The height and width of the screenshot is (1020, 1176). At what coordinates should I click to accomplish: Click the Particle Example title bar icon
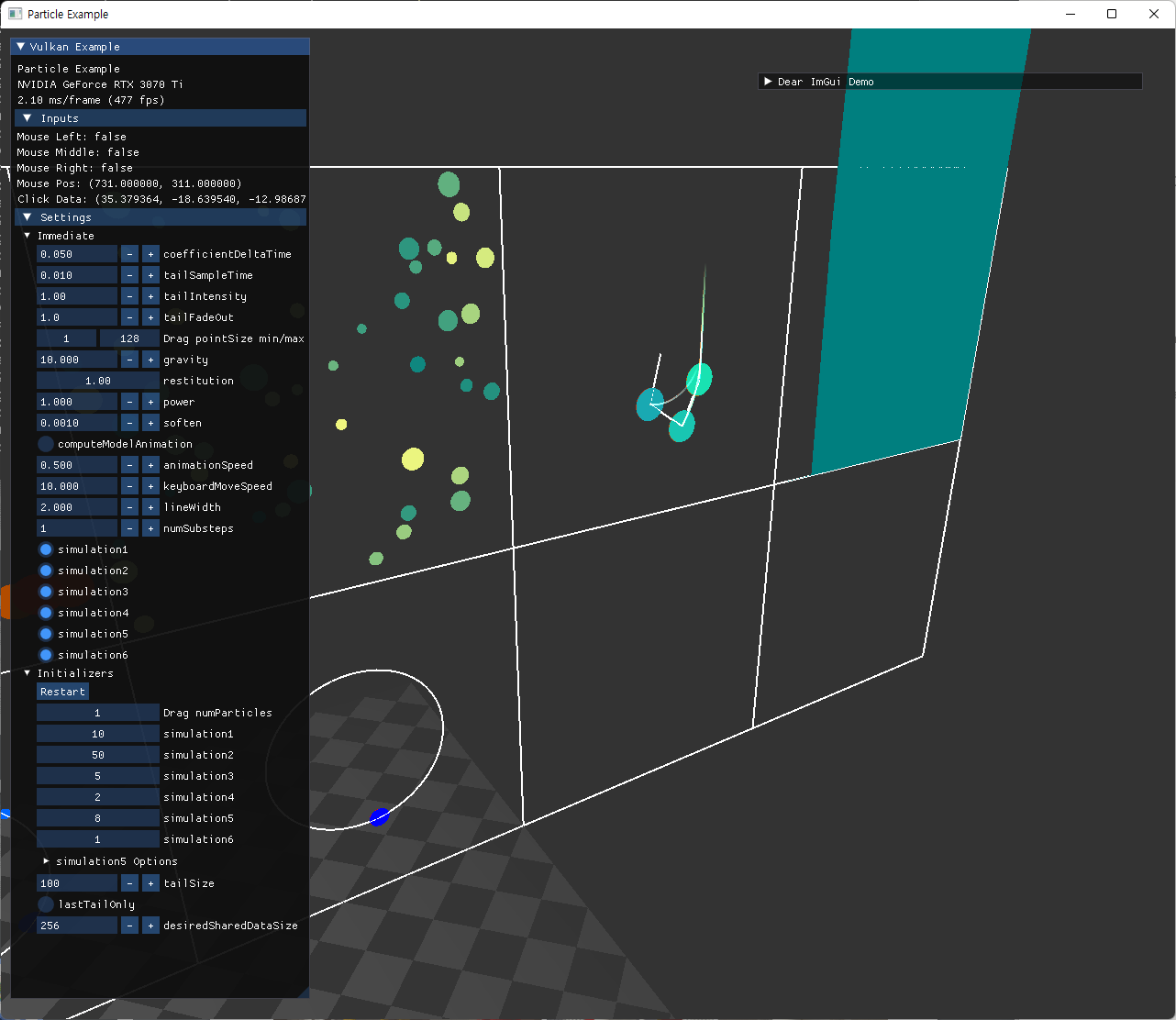coord(15,14)
